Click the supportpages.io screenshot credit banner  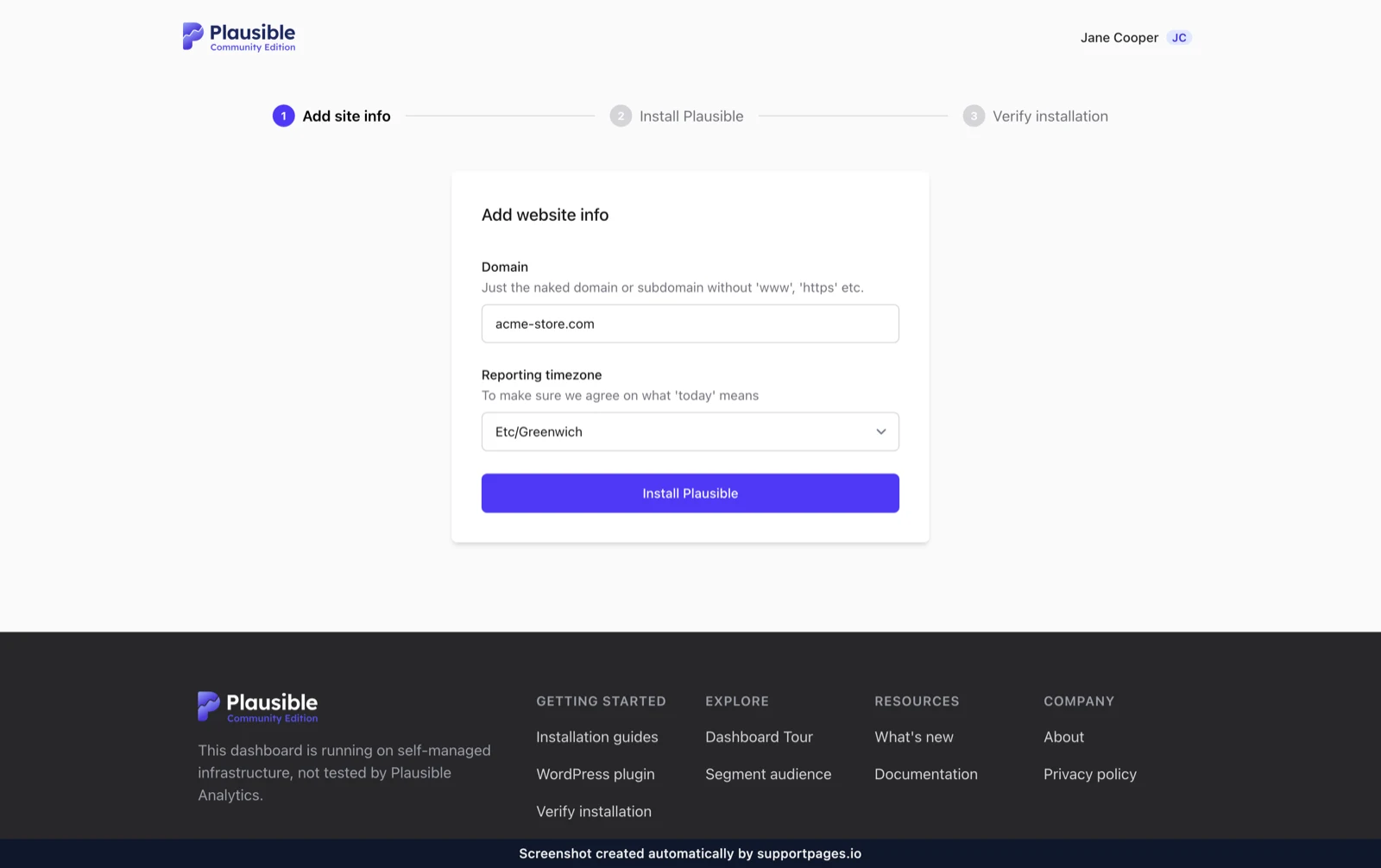coord(690,853)
